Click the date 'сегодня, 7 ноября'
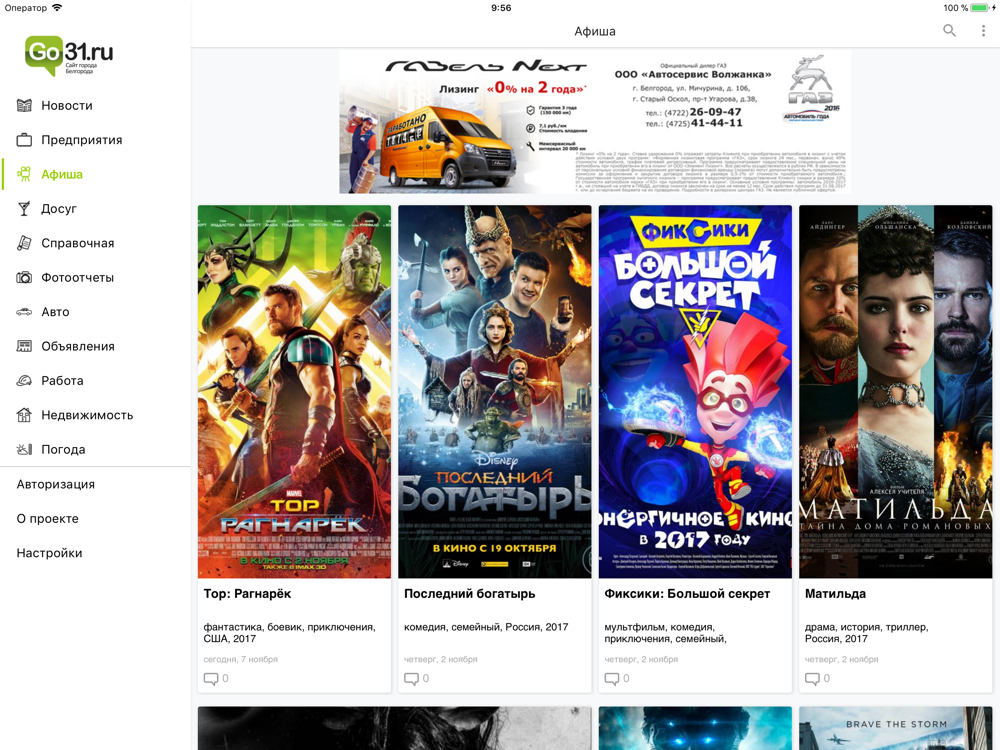The width and height of the screenshot is (1000, 750). click(x=240, y=659)
